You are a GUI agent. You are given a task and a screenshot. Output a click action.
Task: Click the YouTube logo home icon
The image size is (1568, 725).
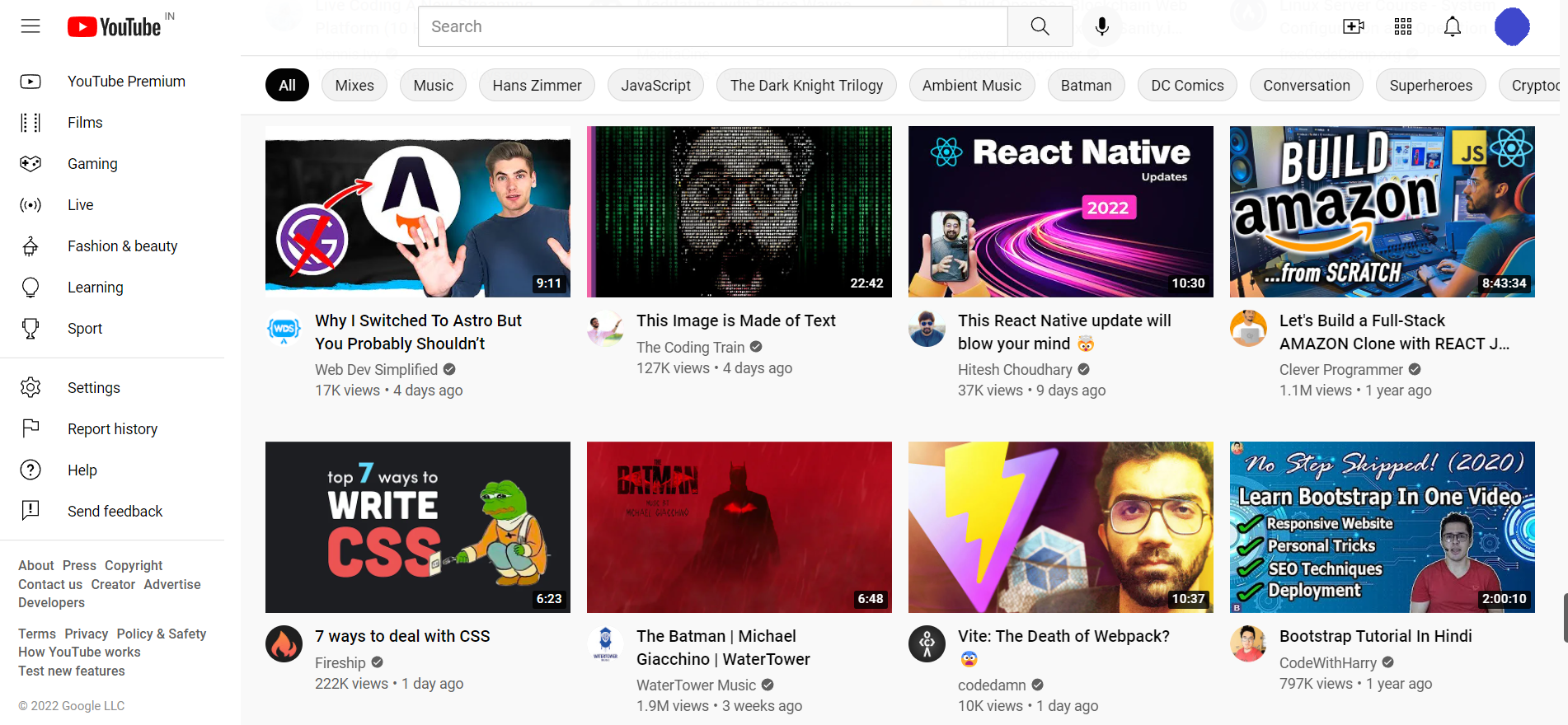pyautogui.click(x=114, y=27)
